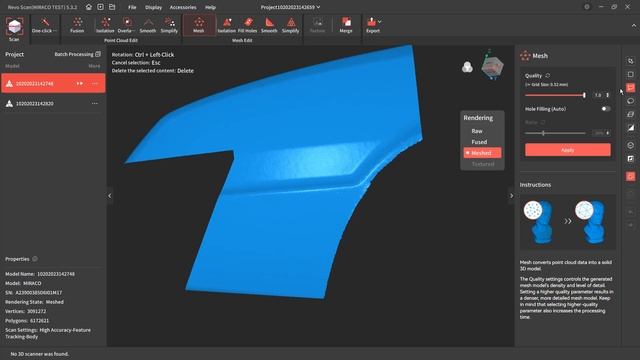Image resolution: width=640 pixels, height=360 pixels.
Task: Open more options for model 10202023142748
Action: click(x=95, y=83)
